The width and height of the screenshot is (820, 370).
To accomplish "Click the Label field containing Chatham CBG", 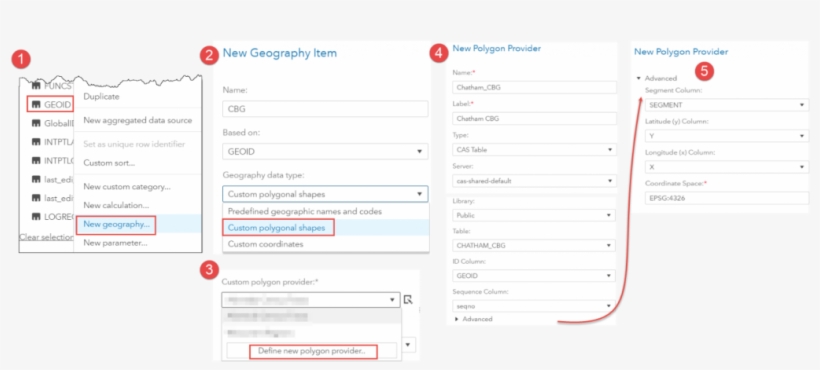I will [534, 119].
